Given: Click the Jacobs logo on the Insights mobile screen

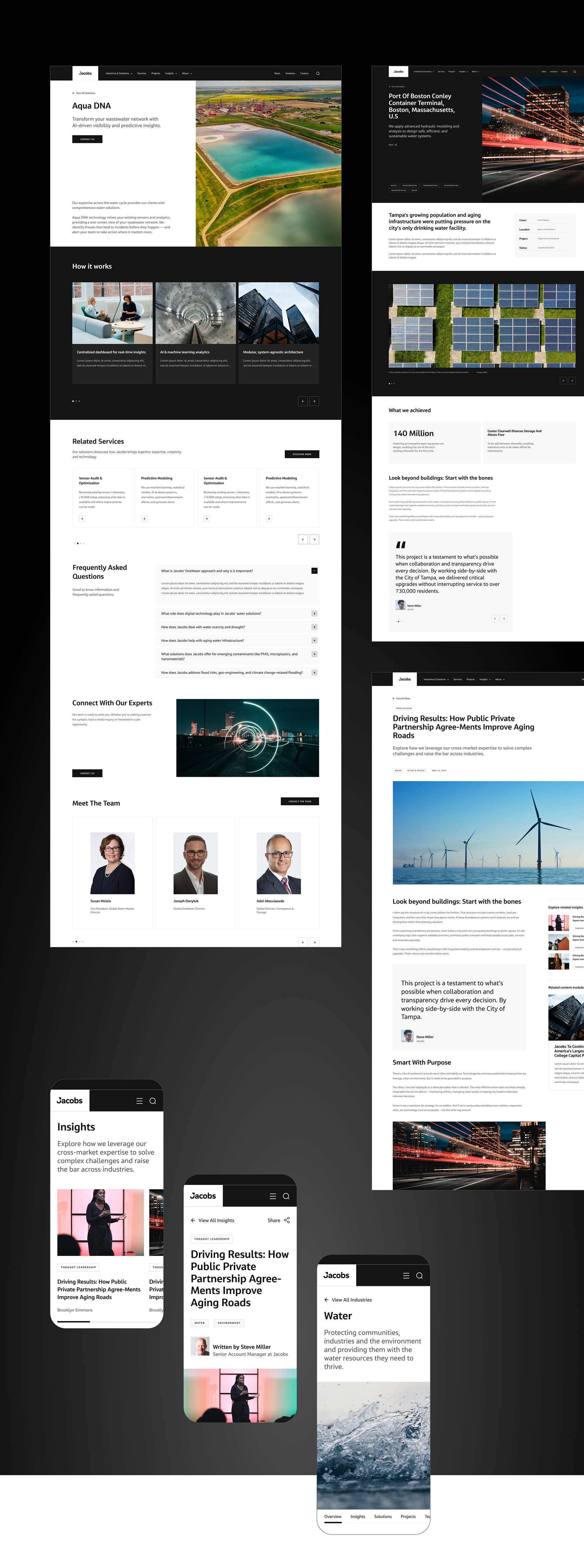Looking at the screenshot, I should [69, 1100].
